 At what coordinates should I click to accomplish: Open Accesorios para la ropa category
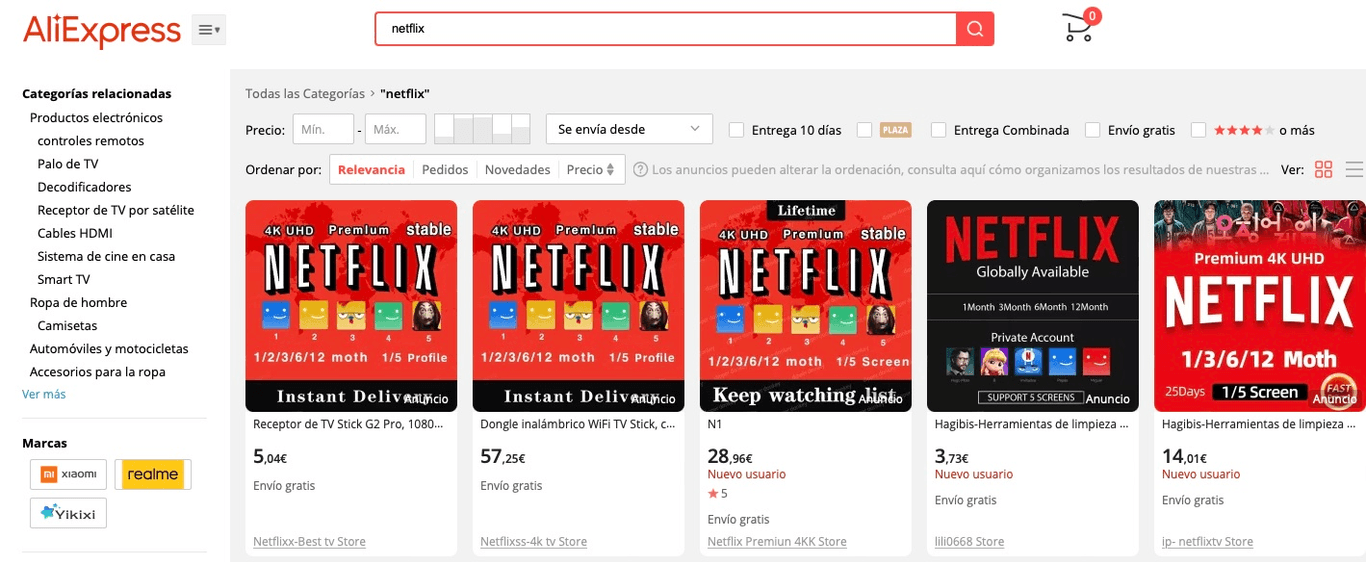pos(98,371)
